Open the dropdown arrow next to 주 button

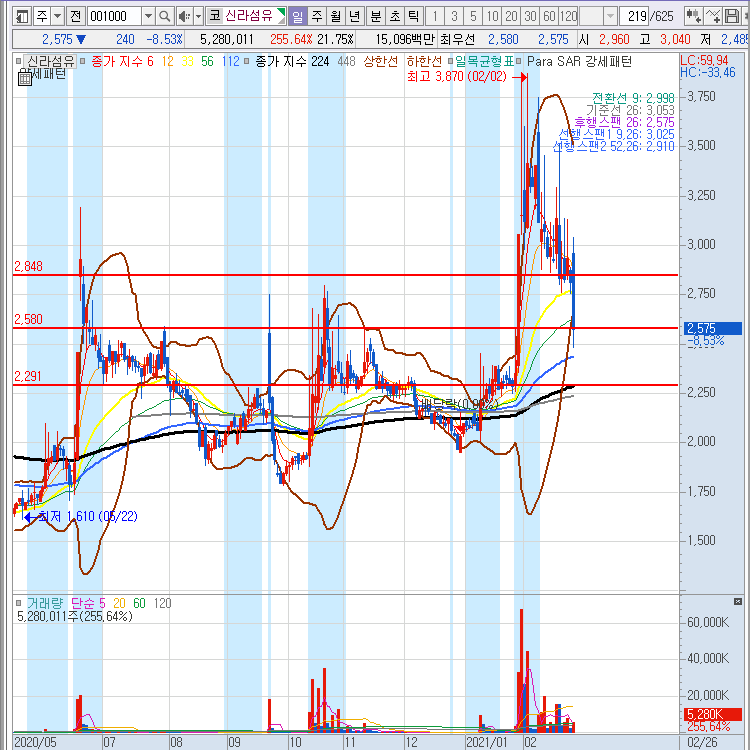point(57,17)
